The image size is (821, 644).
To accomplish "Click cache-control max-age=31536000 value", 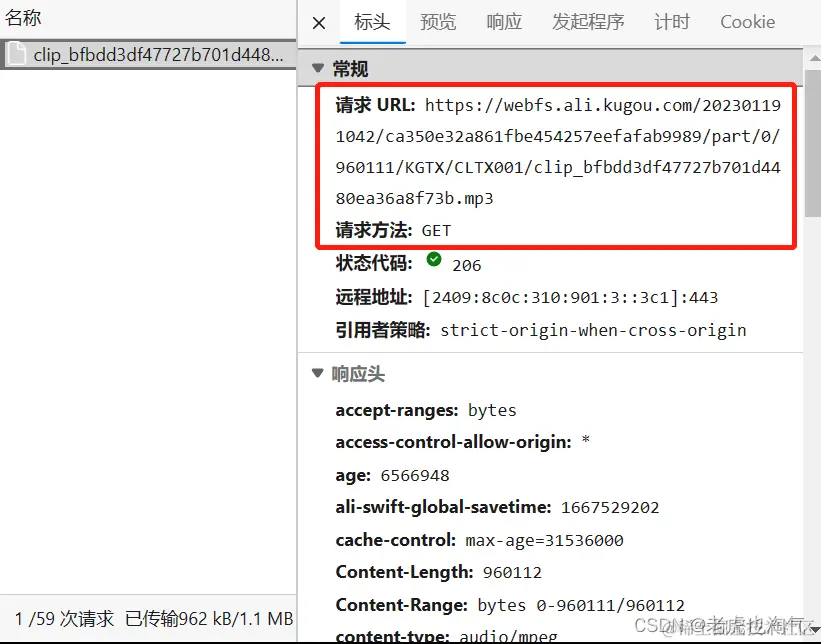I will pyautogui.click(x=545, y=540).
